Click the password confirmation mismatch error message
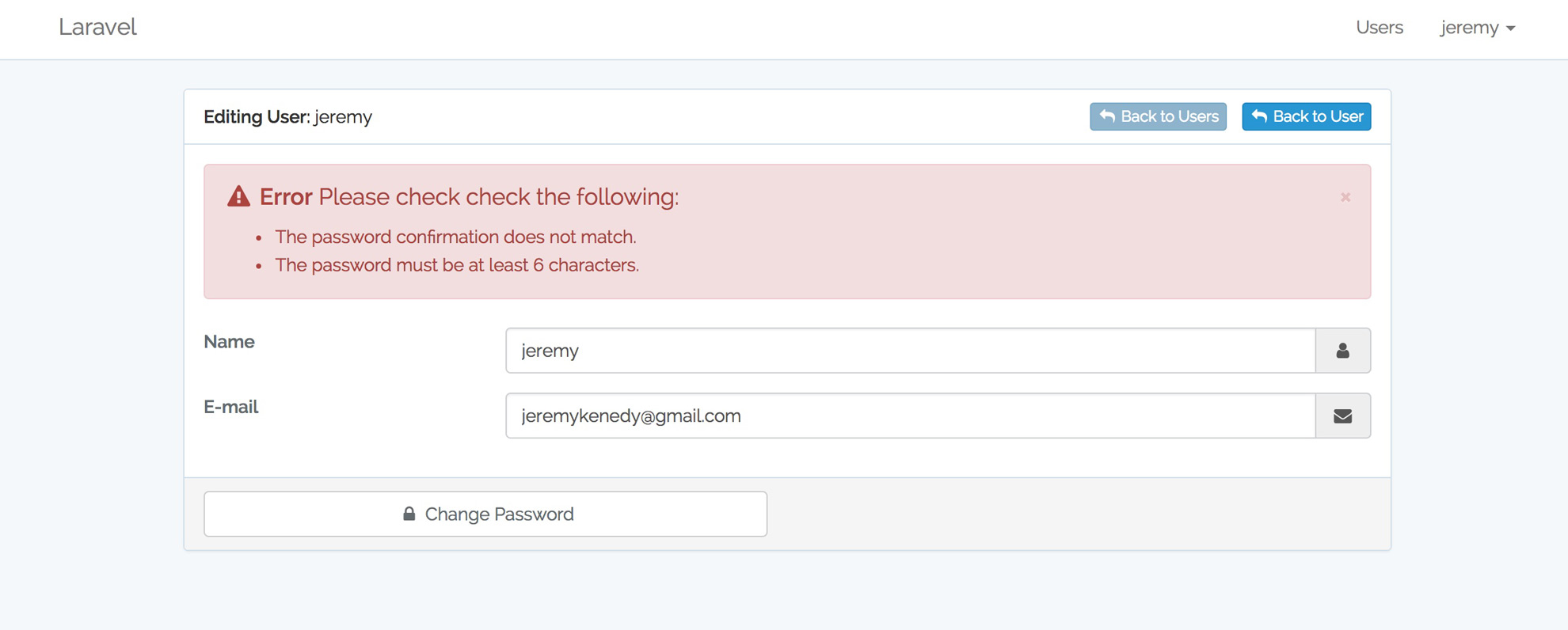Image resolution: width=1568 pixels, height=630 pixels. pos(455,237)
